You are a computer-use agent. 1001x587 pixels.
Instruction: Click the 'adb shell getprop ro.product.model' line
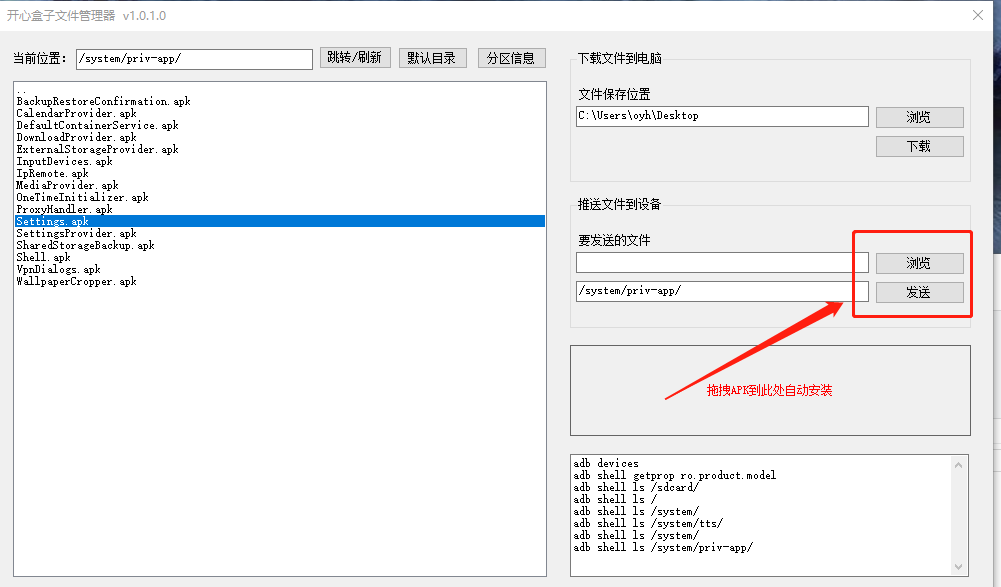(x=675, y=476)
